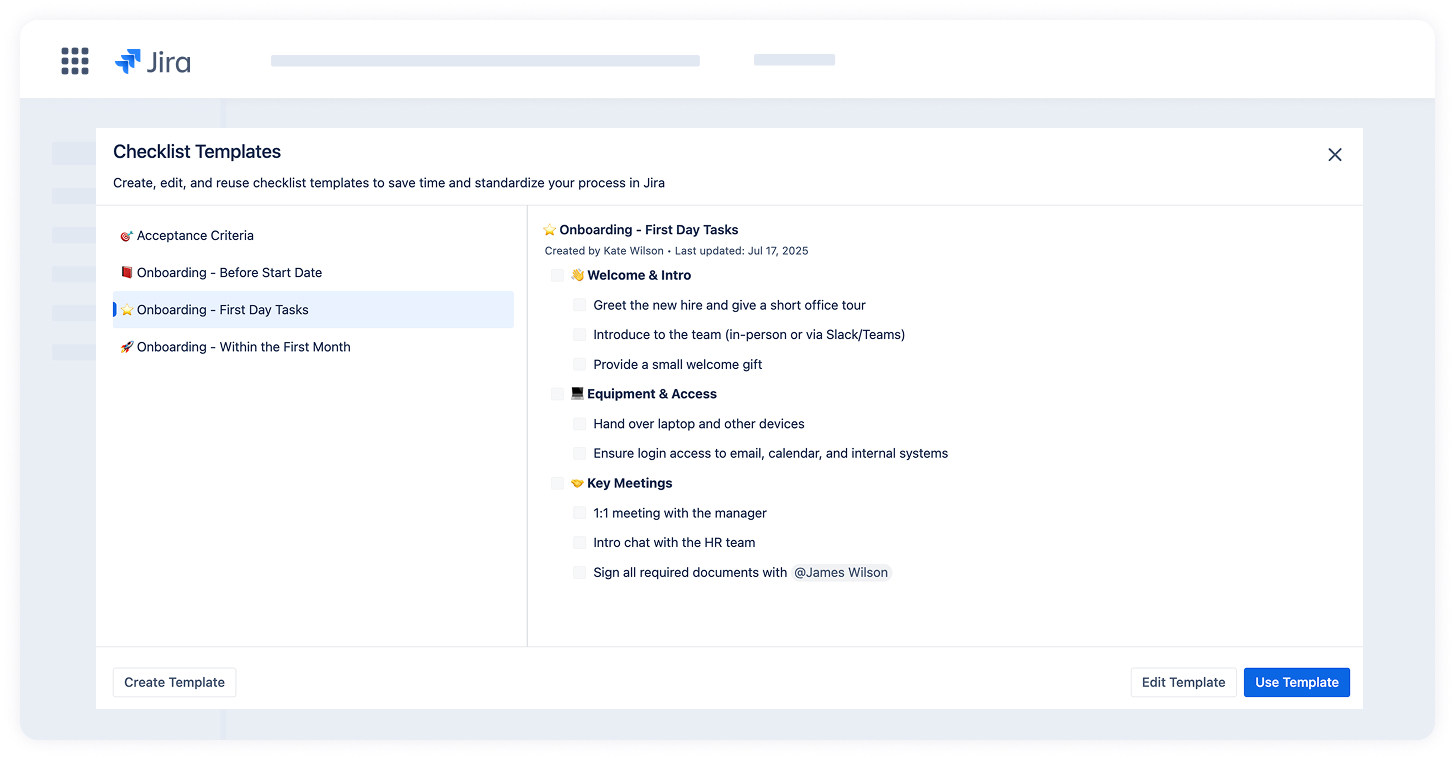Click the blue Use Template button

(1296, 683)
